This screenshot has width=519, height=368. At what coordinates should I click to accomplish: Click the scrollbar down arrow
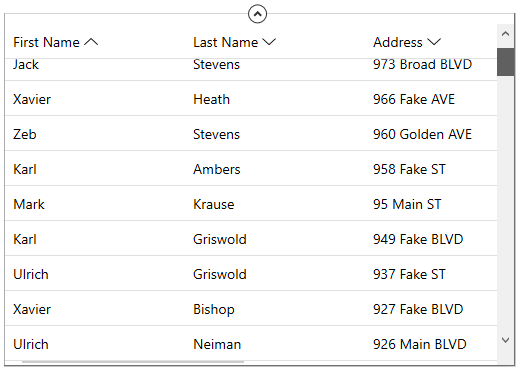pyautogui.click(x=505, y=340)
